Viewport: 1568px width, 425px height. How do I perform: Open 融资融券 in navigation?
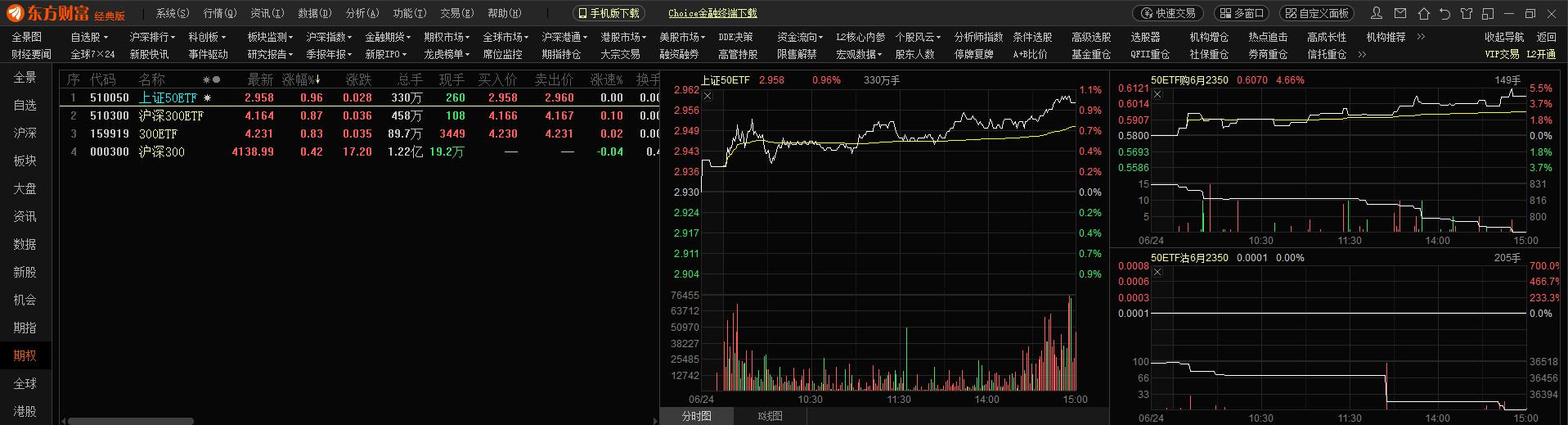(679, 54)
